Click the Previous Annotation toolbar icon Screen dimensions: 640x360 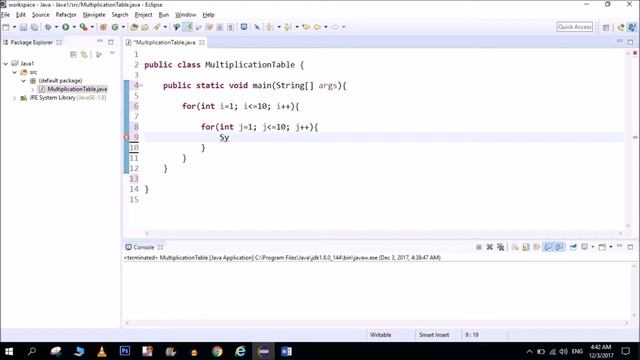click(287, 27)
